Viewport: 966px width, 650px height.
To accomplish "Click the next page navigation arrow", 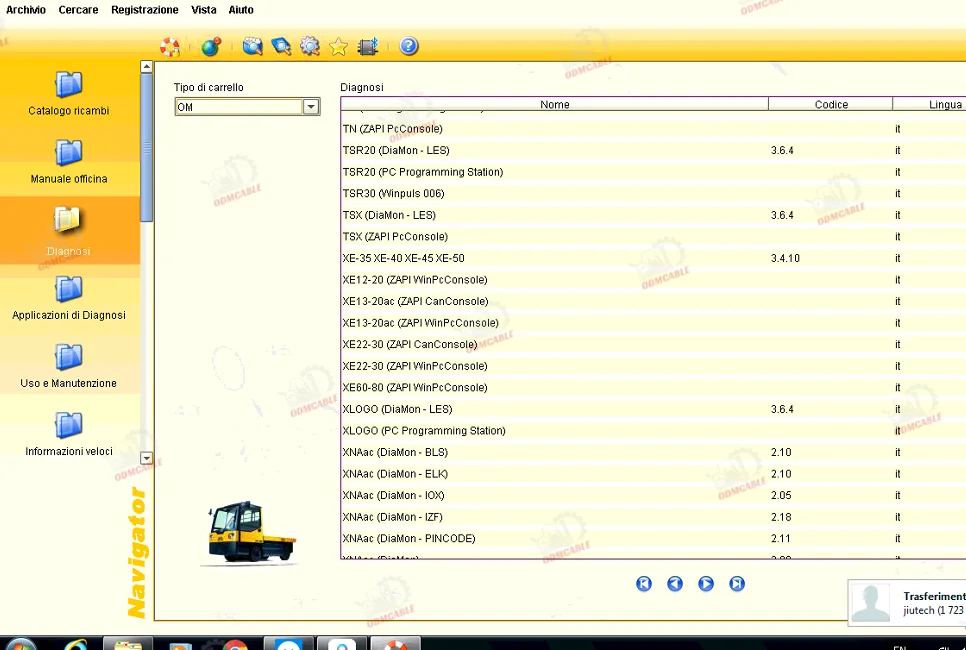I will [x=706, y=583].
